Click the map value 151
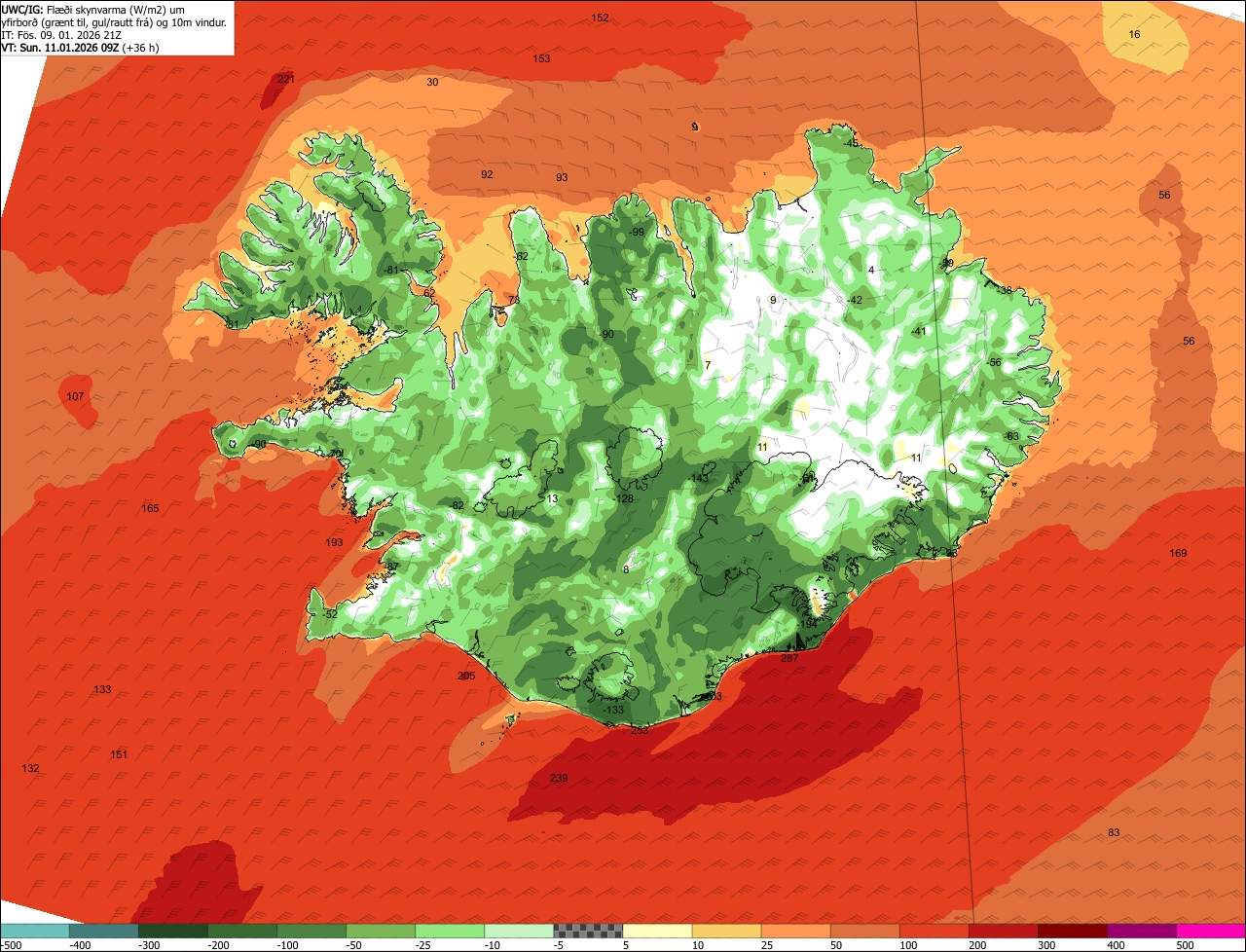The image size is (1246, 952). [x=119, y=754]
